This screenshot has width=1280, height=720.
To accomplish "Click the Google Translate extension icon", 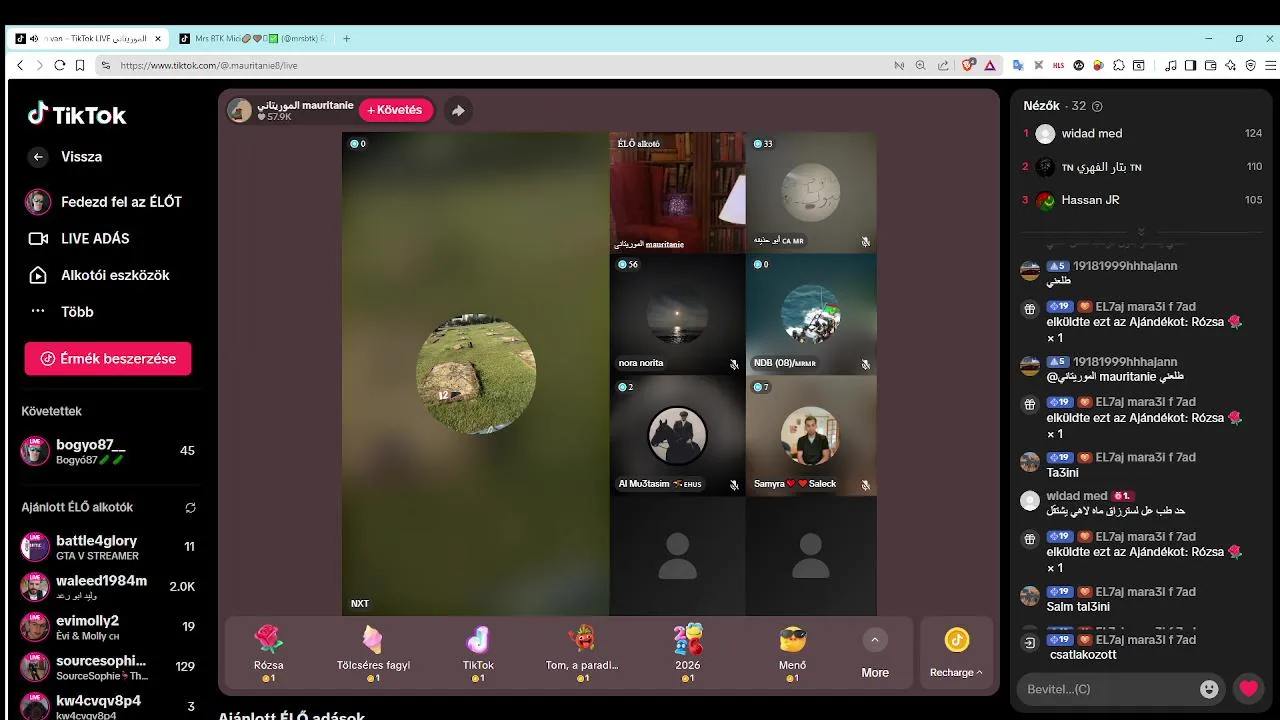I will tap(1018, 65).
